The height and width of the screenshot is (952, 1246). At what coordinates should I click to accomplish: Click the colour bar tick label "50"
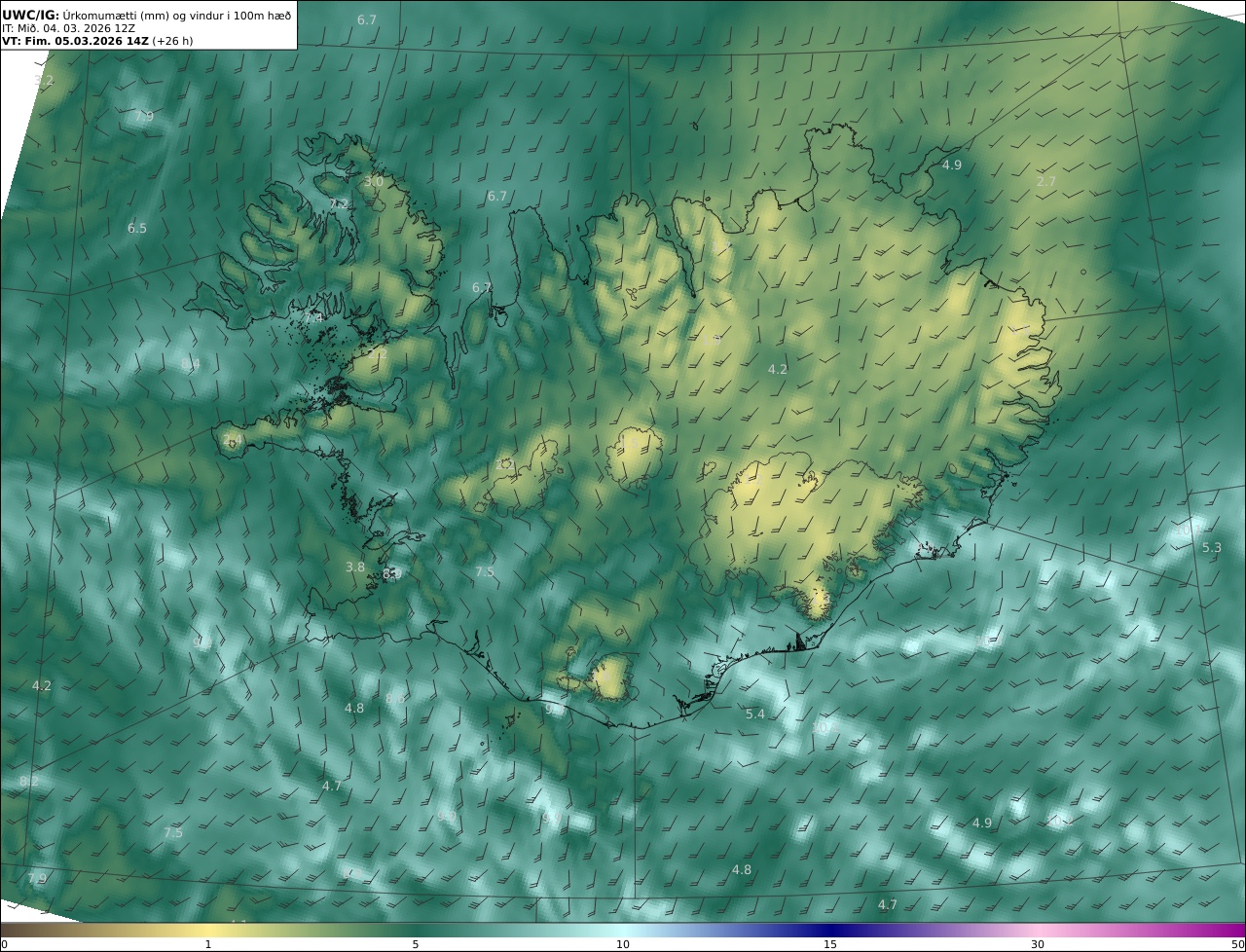pyautogui.click(x=1237, y=944)
